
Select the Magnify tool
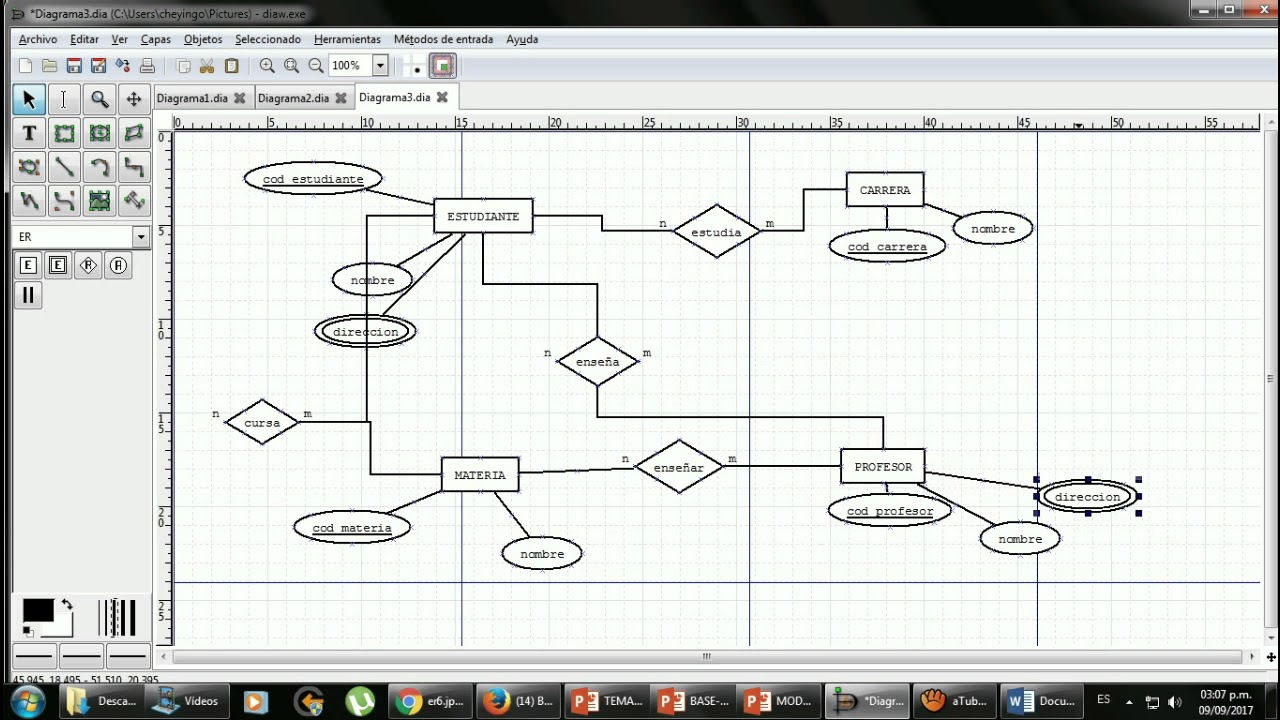[99, 99]
